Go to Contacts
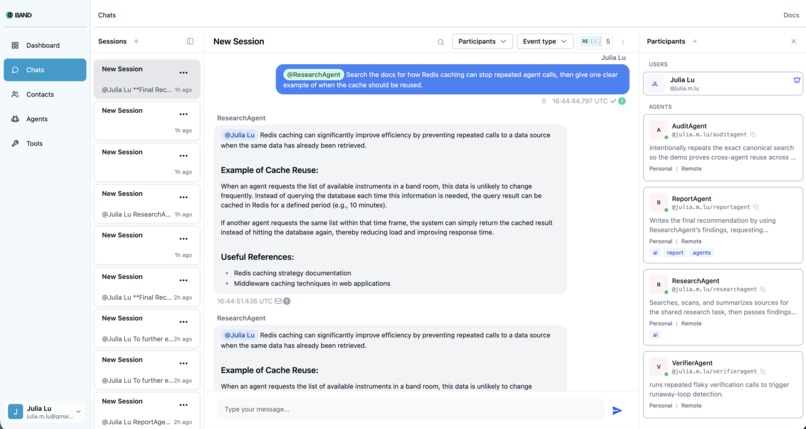 tap(45, 95)
